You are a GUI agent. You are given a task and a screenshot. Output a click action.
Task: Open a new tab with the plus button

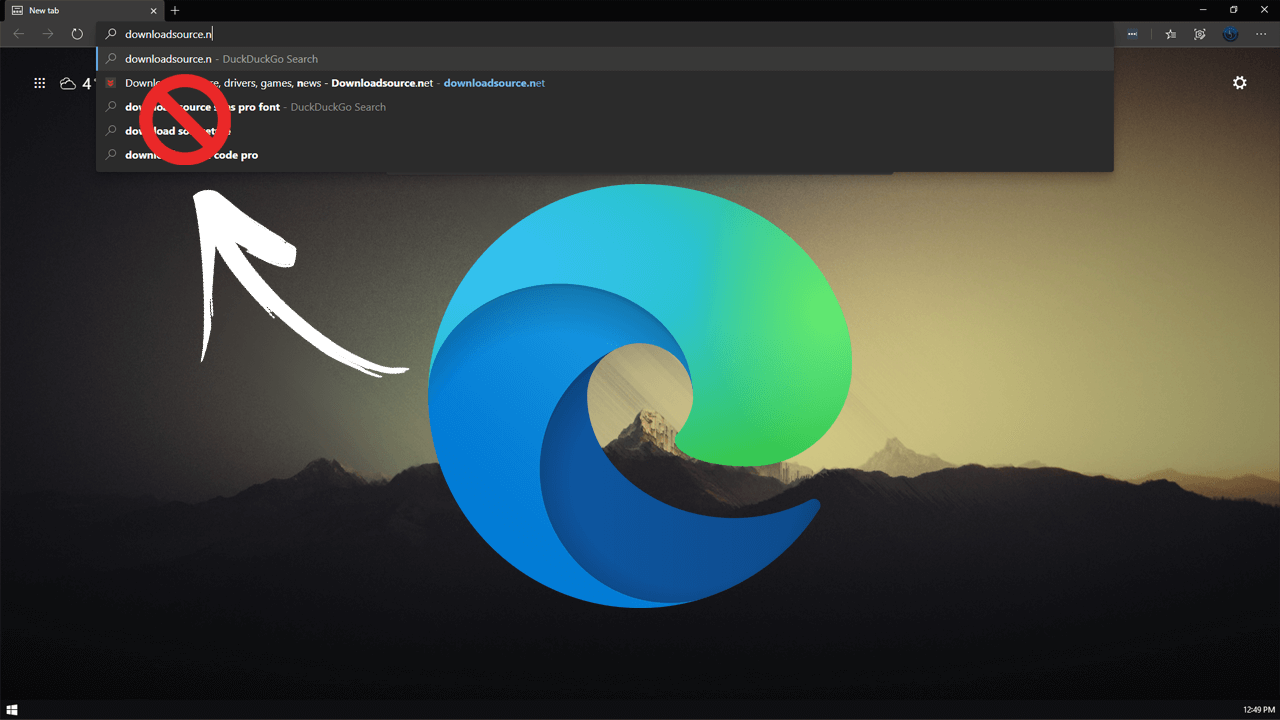tap(175, 10)
